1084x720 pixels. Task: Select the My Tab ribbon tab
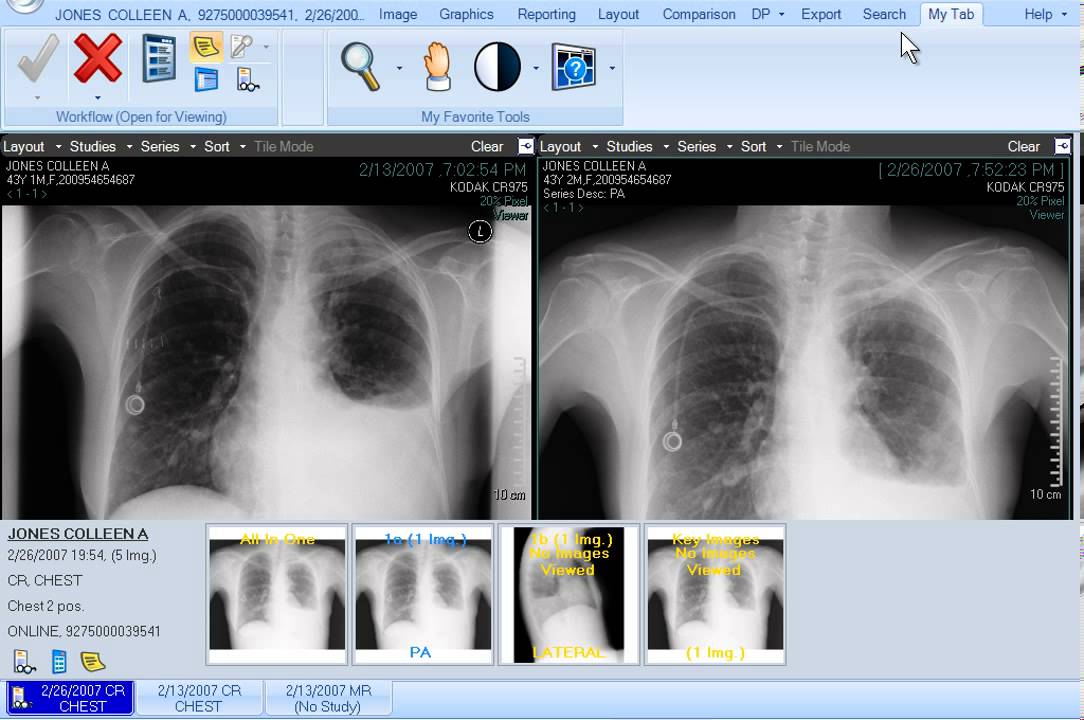[951, 14]
